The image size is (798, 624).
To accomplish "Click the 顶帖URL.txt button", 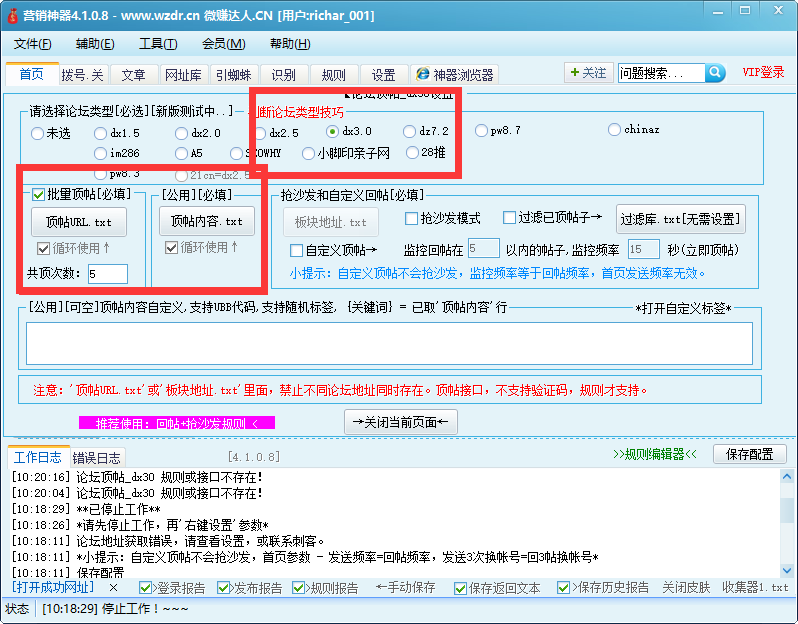I will pos(79,221).
